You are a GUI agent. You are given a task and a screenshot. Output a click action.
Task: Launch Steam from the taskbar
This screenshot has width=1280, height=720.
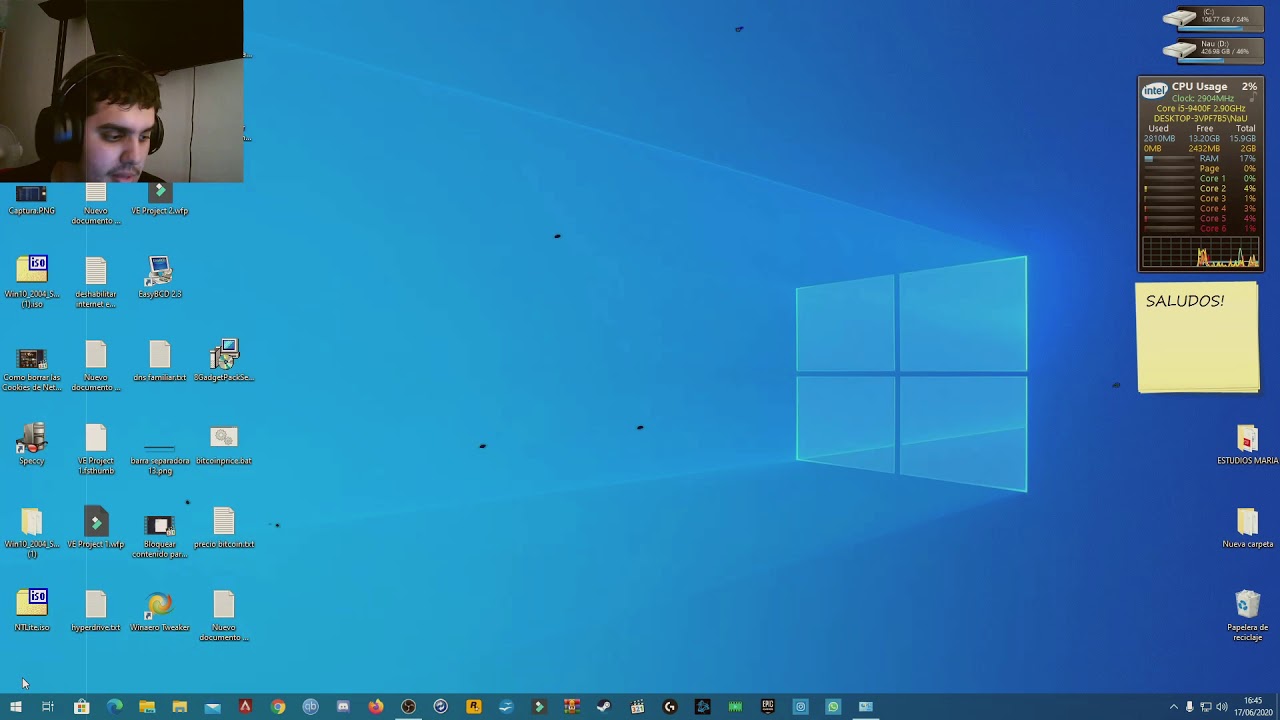pos(604,707)
